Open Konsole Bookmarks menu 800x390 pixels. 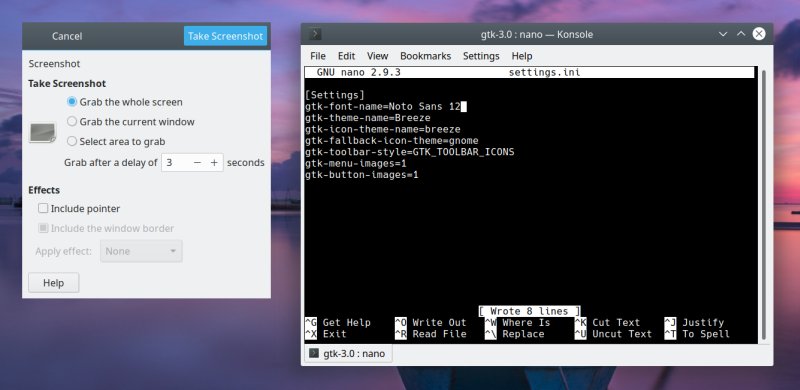tap(426, 56)
